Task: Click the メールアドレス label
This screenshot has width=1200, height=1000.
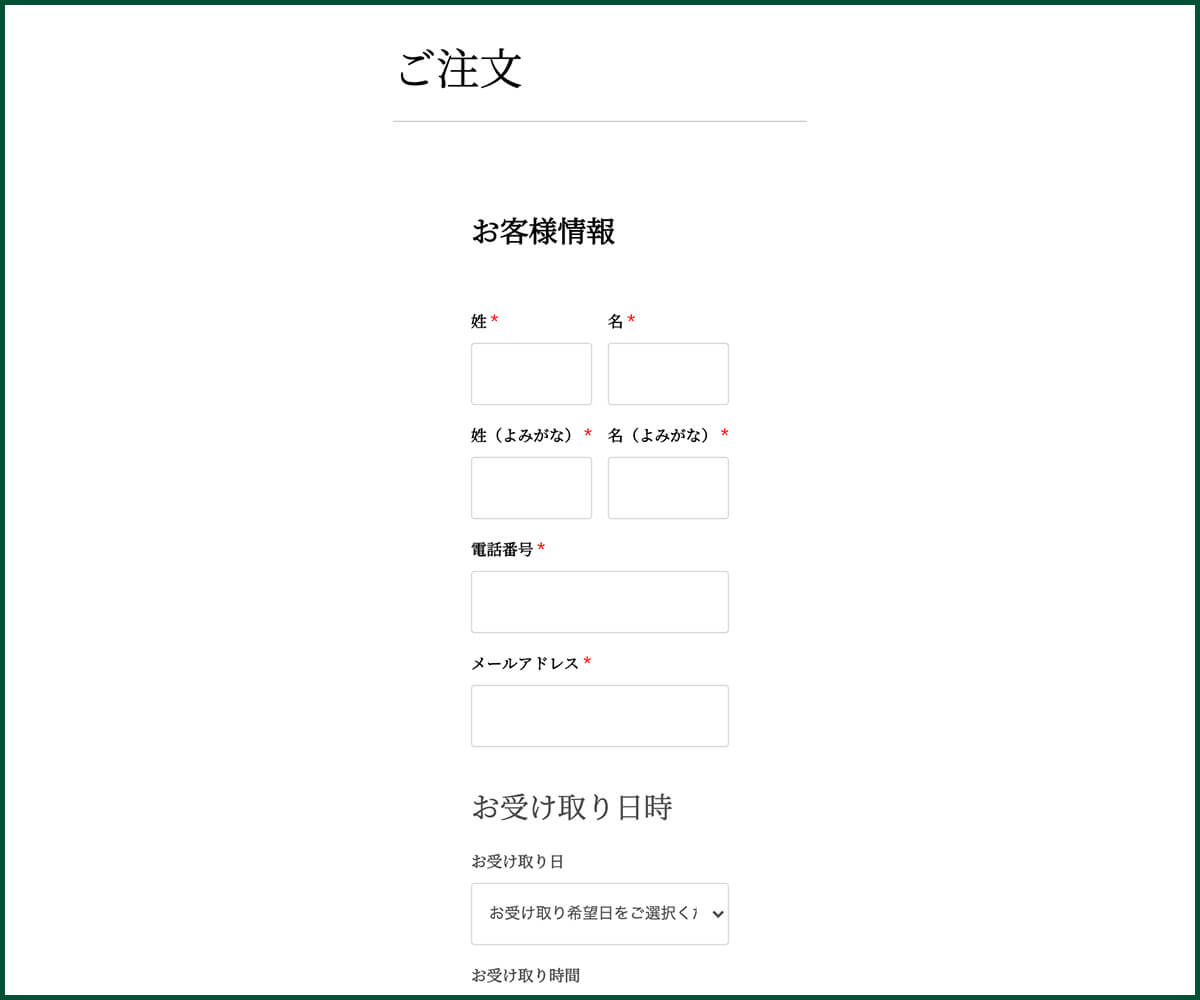Action: (x=525, y=663)
